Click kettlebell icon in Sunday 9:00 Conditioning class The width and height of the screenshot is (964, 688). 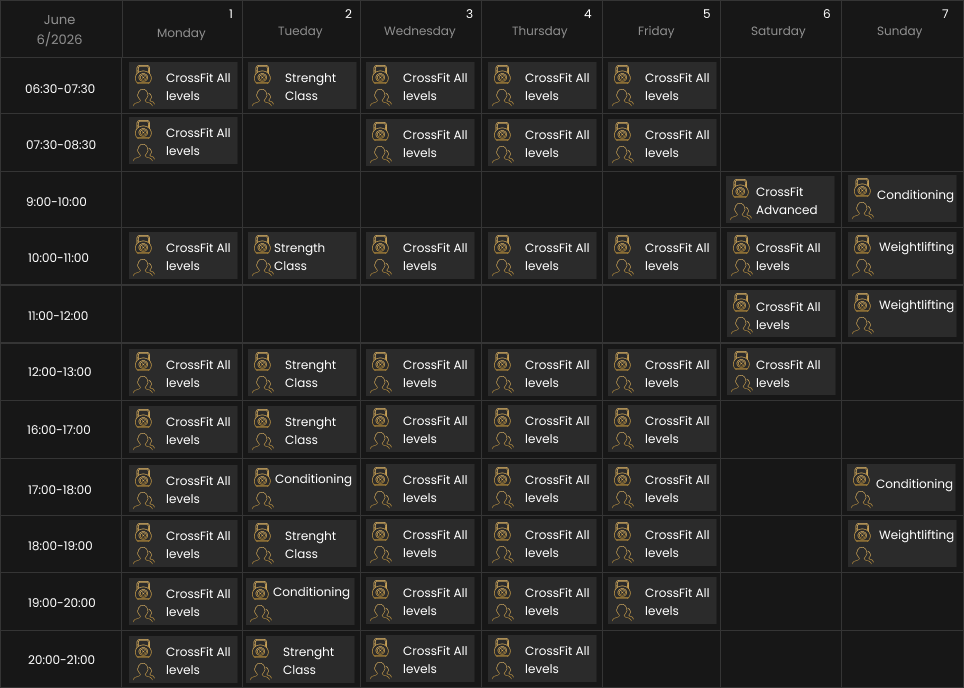(862, 188)
